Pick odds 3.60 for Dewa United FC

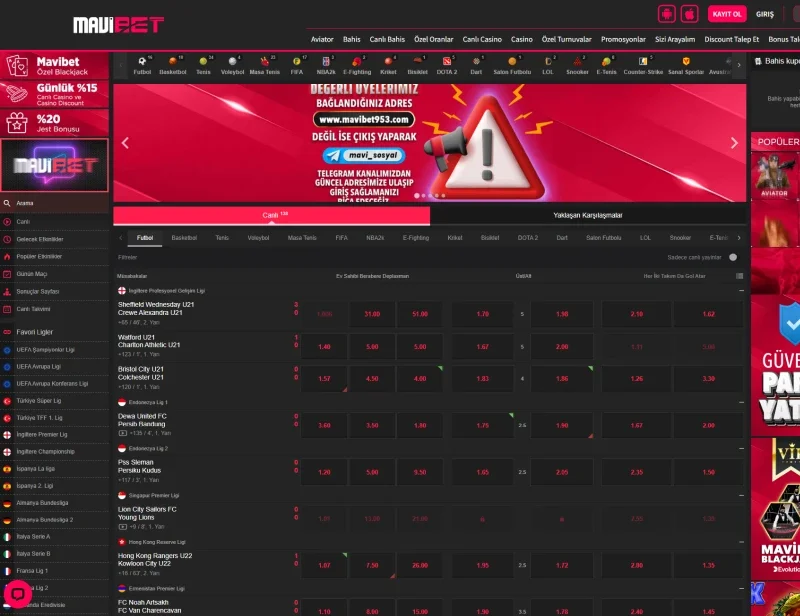pyautogui.click(x=324, y=425)
